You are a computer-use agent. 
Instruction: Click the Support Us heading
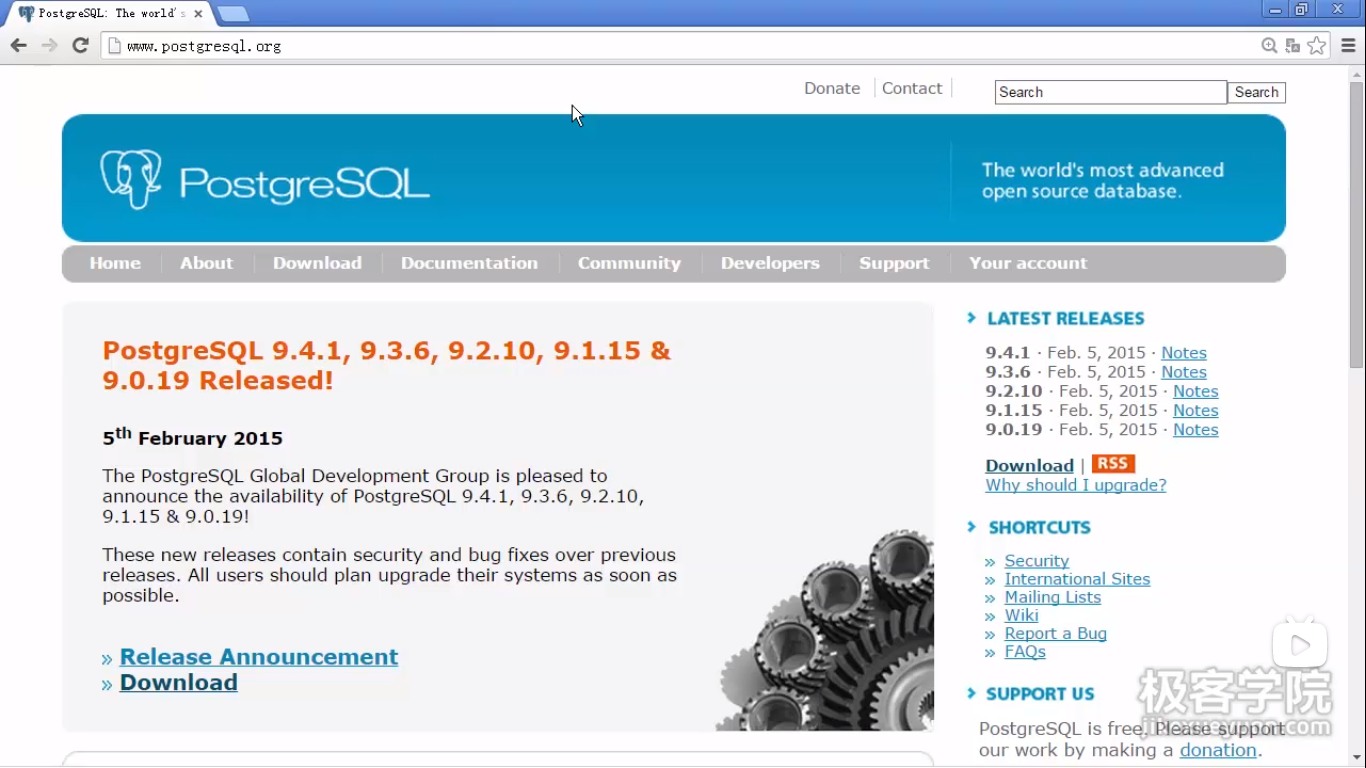point(1040,693)
